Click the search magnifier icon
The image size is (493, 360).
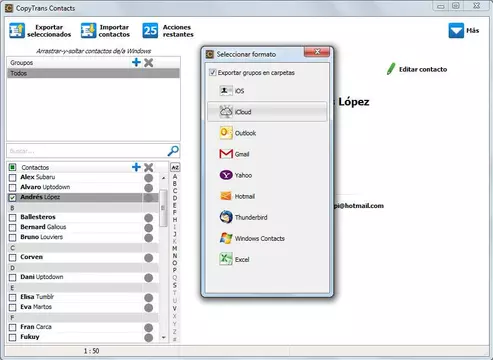(173, 151)
